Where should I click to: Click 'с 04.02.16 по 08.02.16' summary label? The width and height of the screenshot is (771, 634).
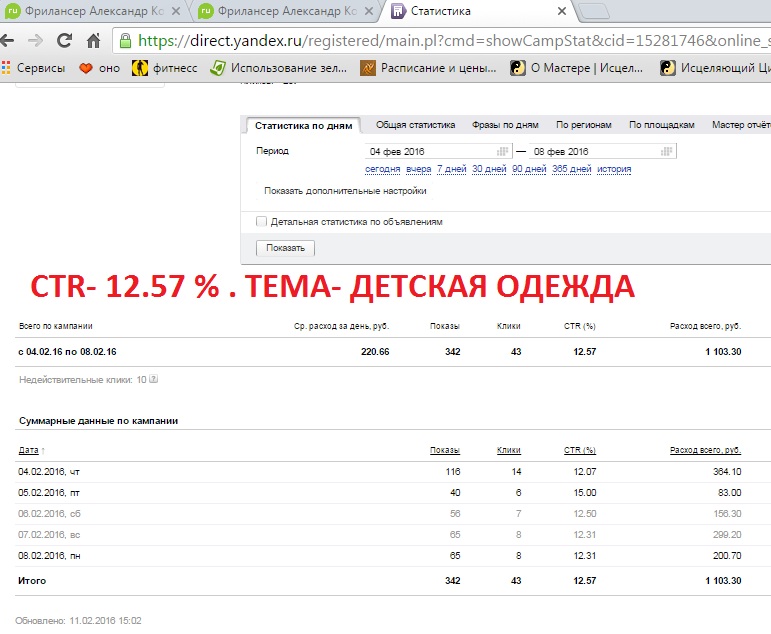point(67,352)
